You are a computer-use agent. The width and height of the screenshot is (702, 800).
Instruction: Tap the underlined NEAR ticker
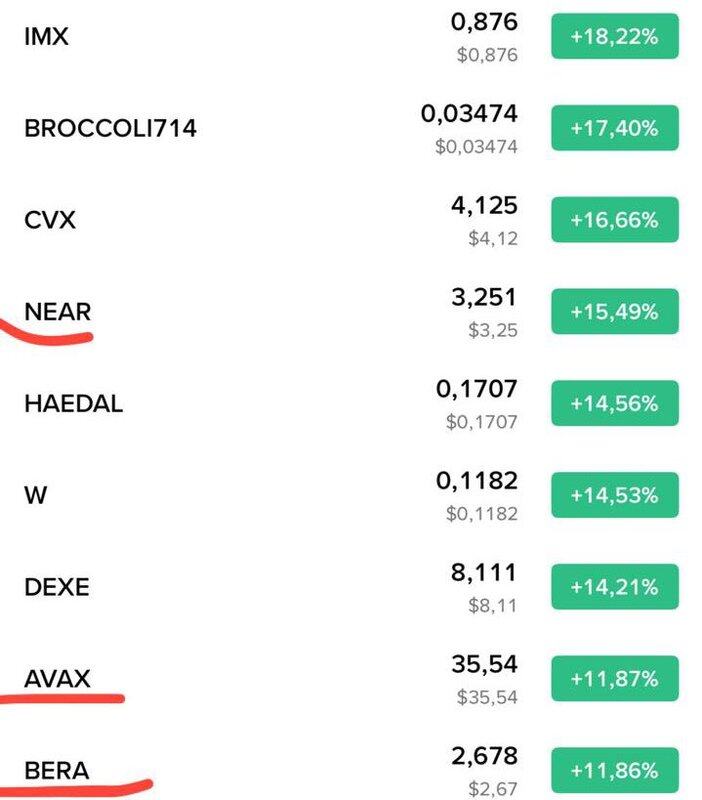pyautogui.click(x=58, y=312)
